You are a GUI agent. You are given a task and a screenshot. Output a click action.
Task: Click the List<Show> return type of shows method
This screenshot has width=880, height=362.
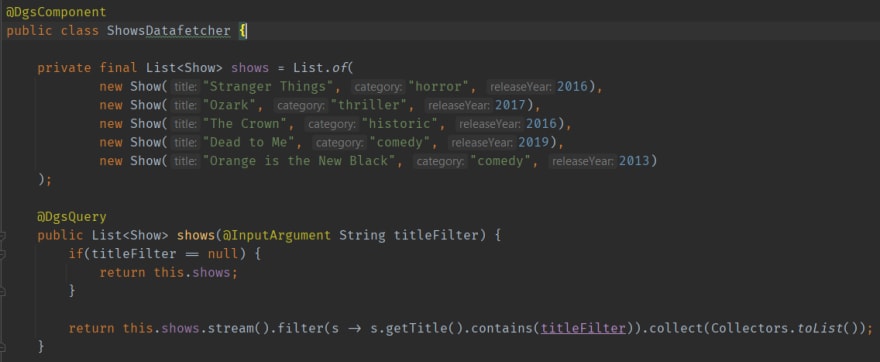coord(130,235)
